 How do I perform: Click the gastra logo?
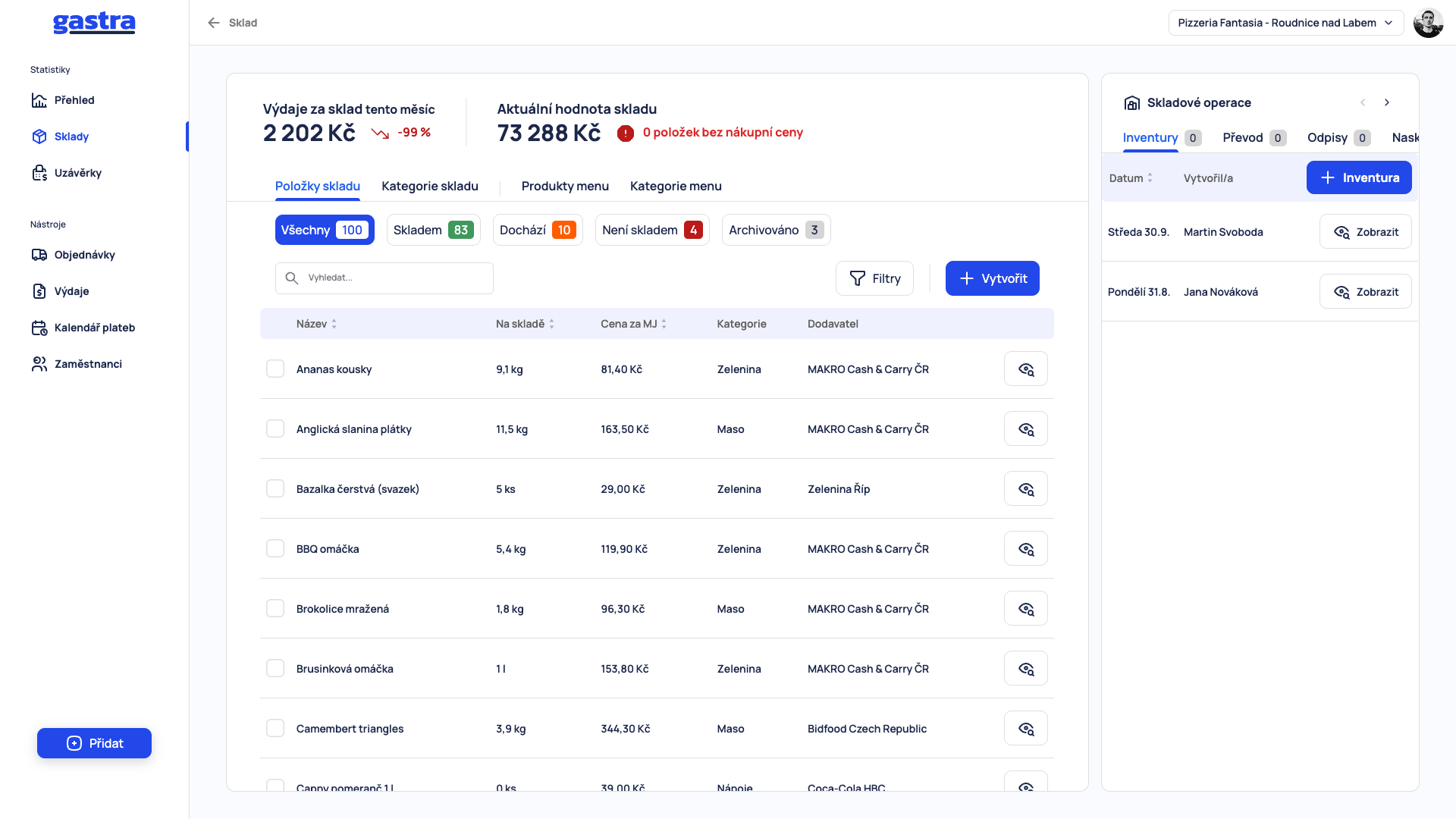pyautogui.click(x=94, y=23)
